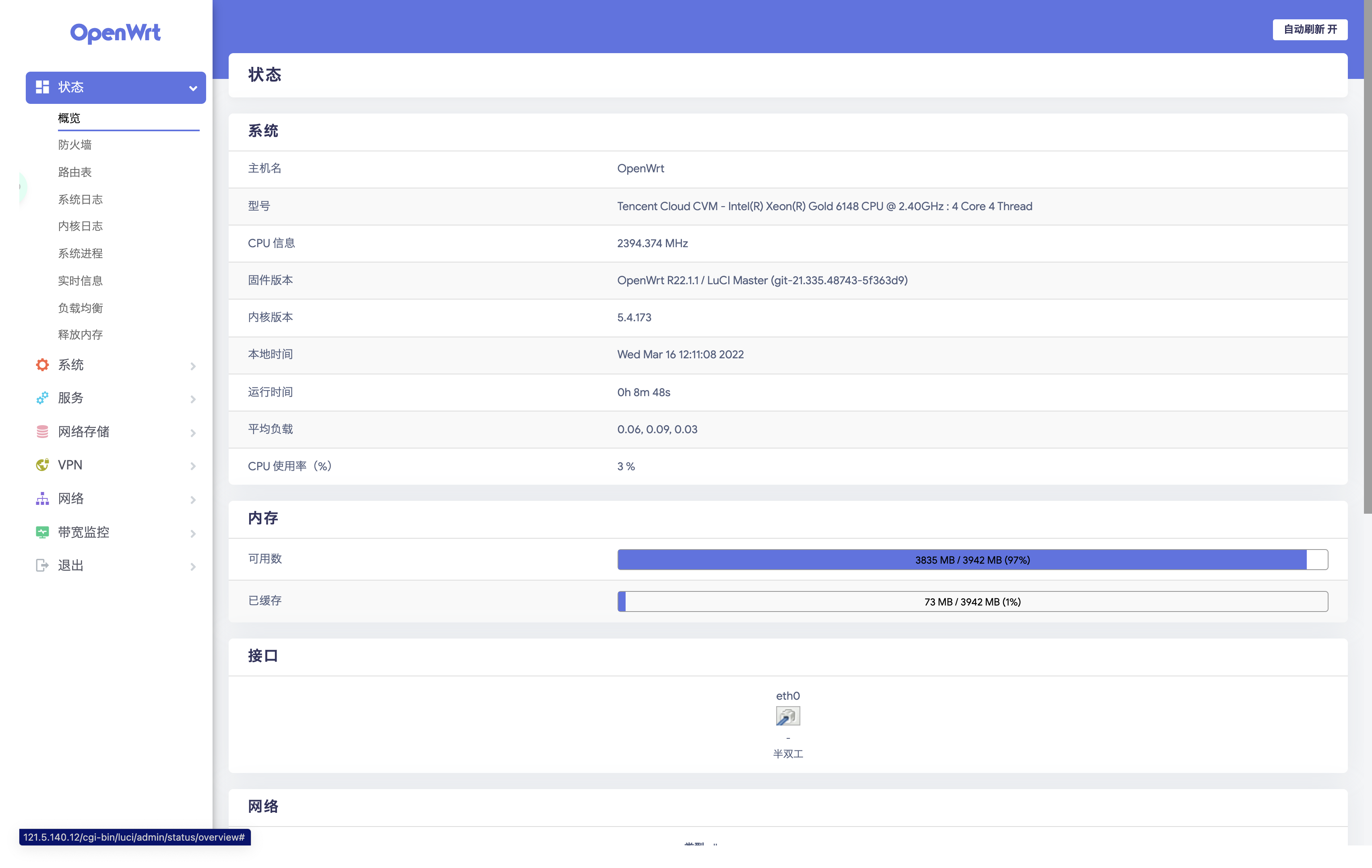
Task: Click the 服务 gears icon
Action: (x=42, y=398)
